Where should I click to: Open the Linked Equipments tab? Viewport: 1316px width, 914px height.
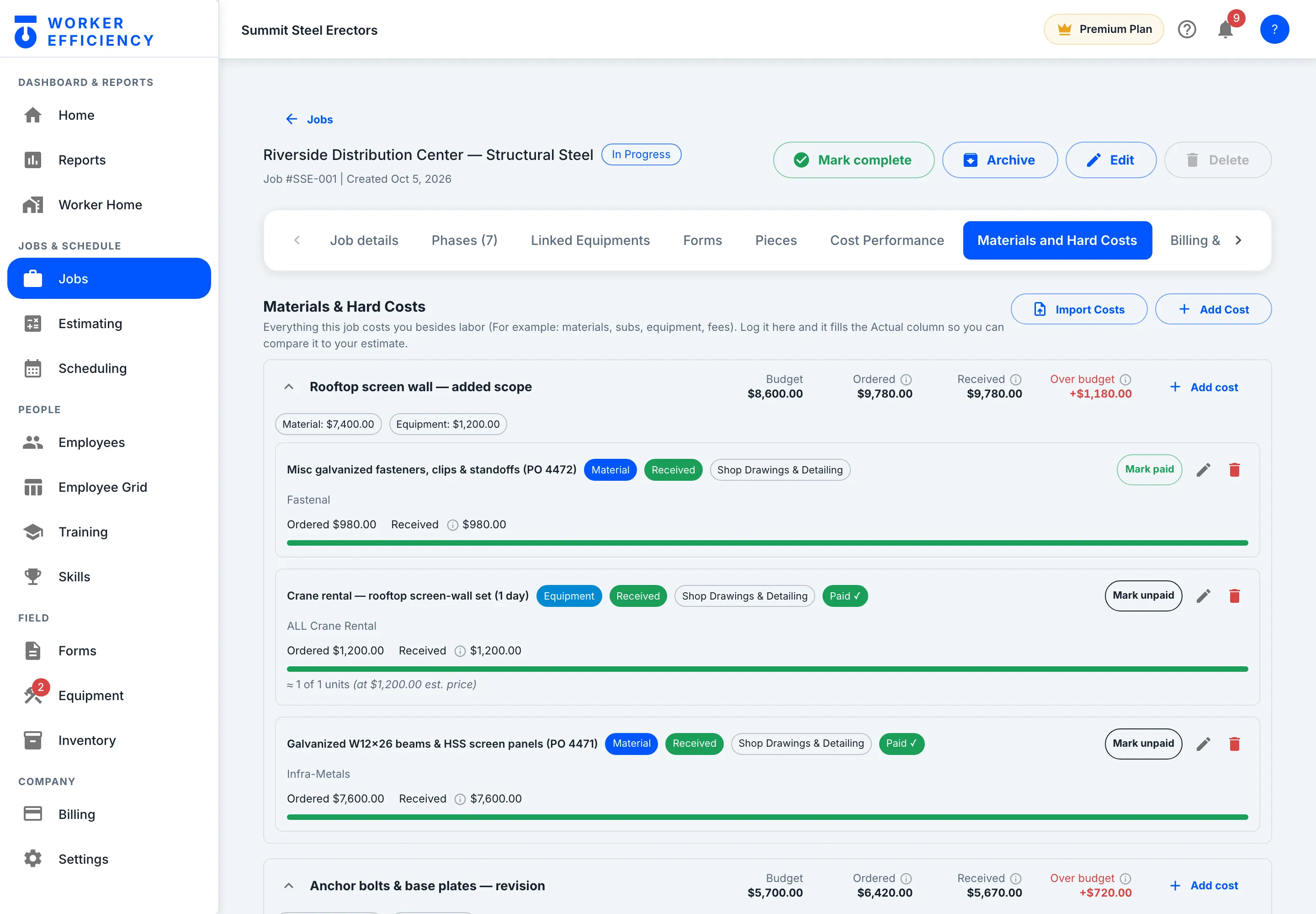pyautogui.click(x=590, y=240)
